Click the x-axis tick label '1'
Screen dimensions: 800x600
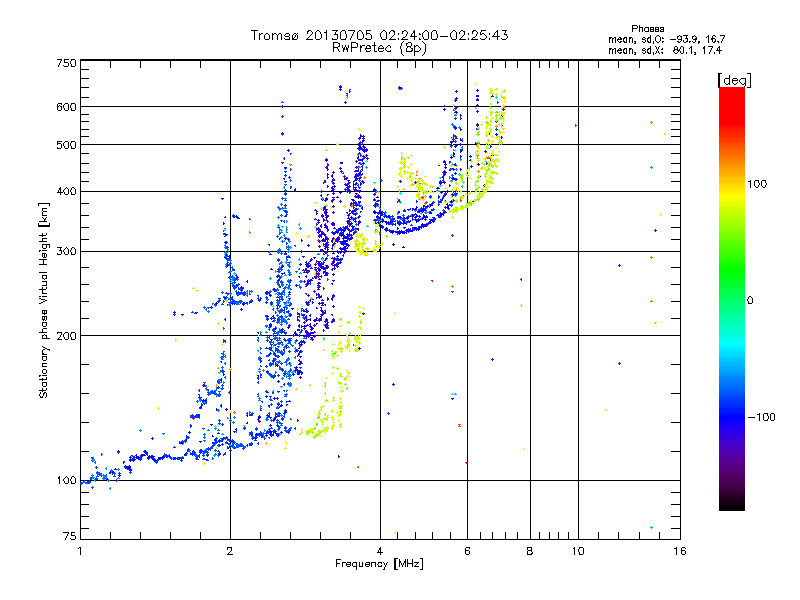point(80,551)
